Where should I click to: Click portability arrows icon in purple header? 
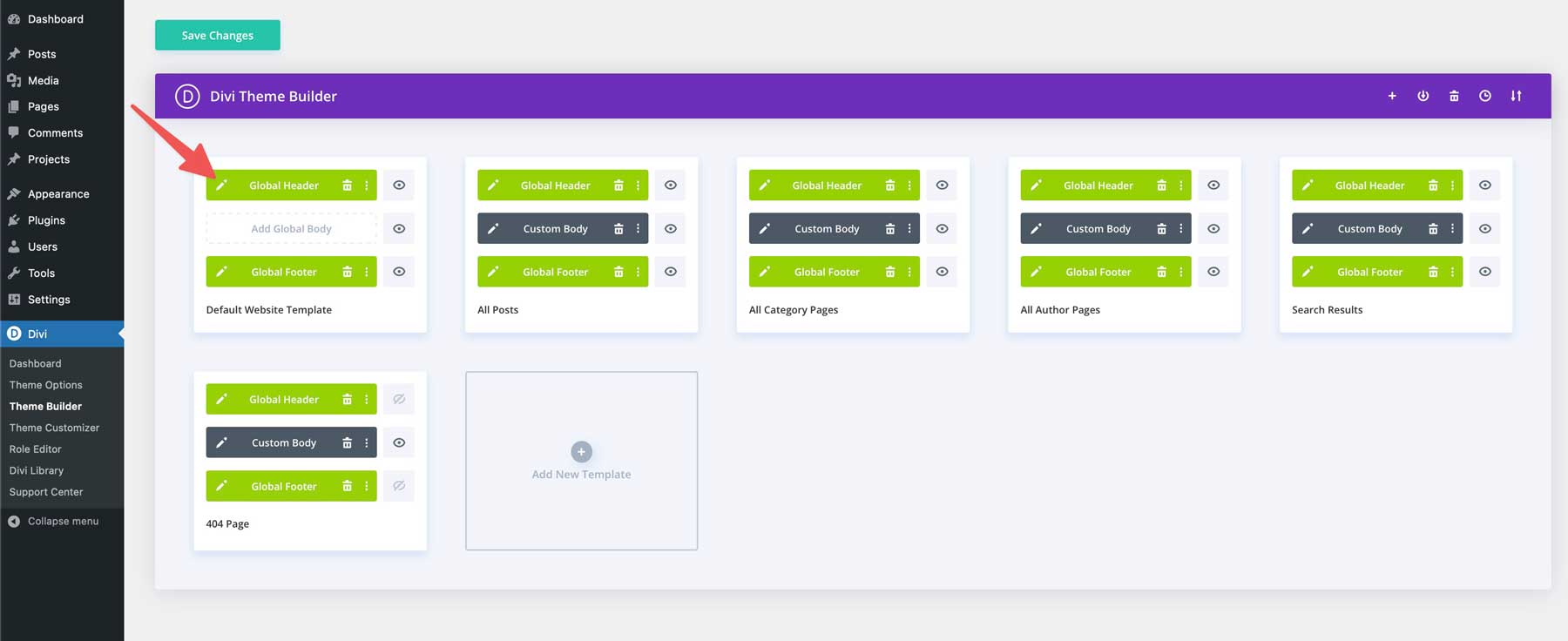point(1517,96)
